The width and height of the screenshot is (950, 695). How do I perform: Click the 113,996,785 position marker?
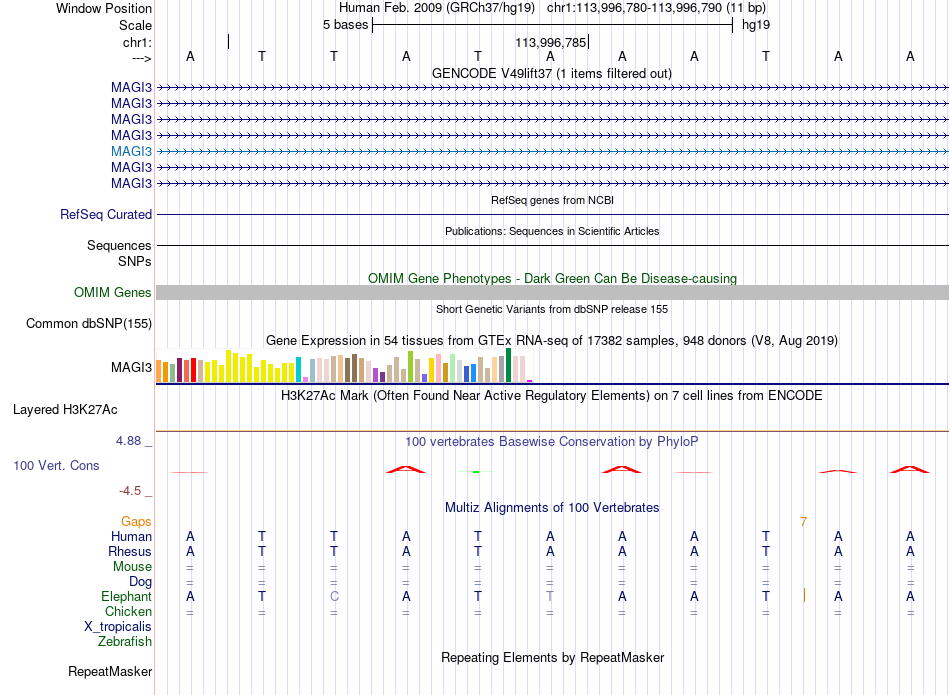pos(551,42)
